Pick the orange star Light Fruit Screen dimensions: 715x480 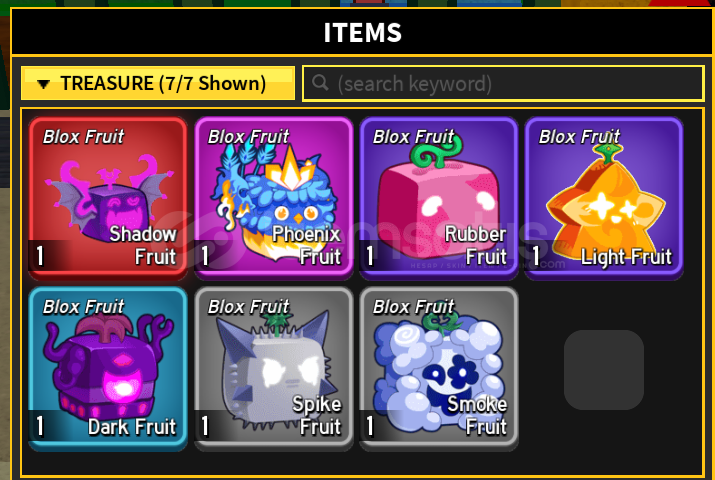(x=604, y=198)
